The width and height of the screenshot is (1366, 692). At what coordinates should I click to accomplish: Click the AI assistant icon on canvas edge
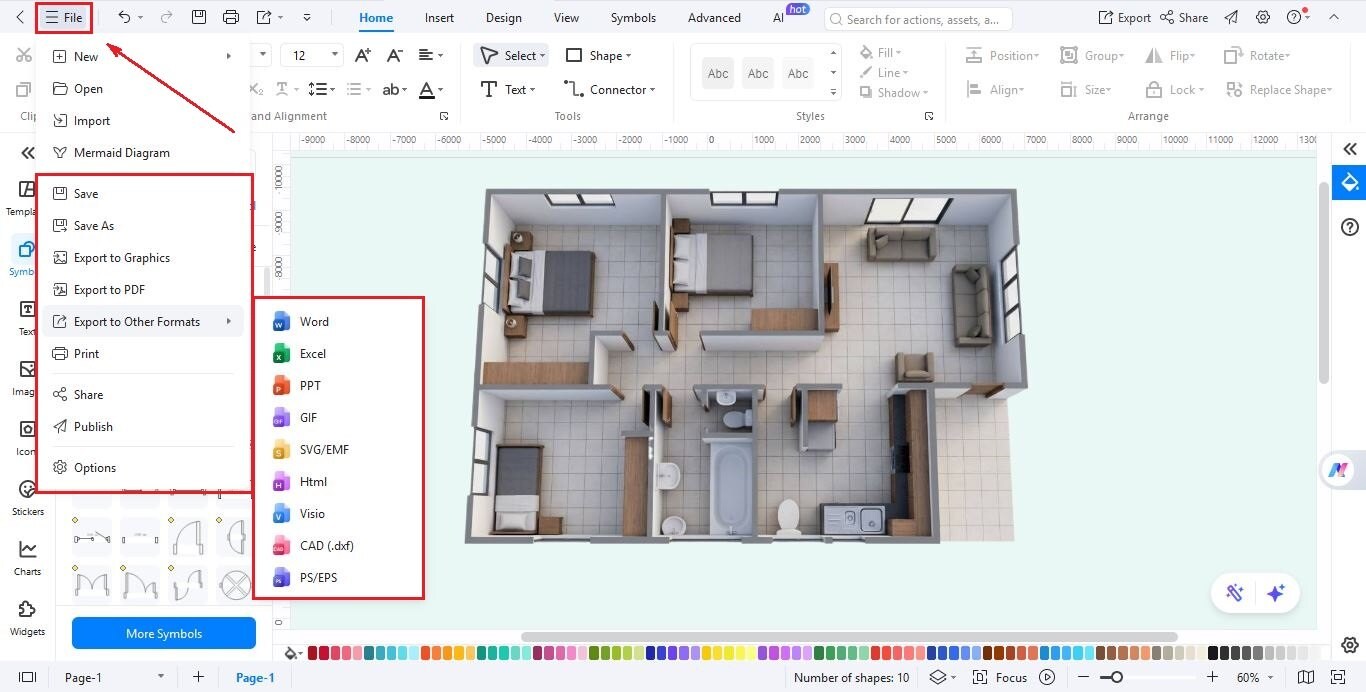[1339, 469]
